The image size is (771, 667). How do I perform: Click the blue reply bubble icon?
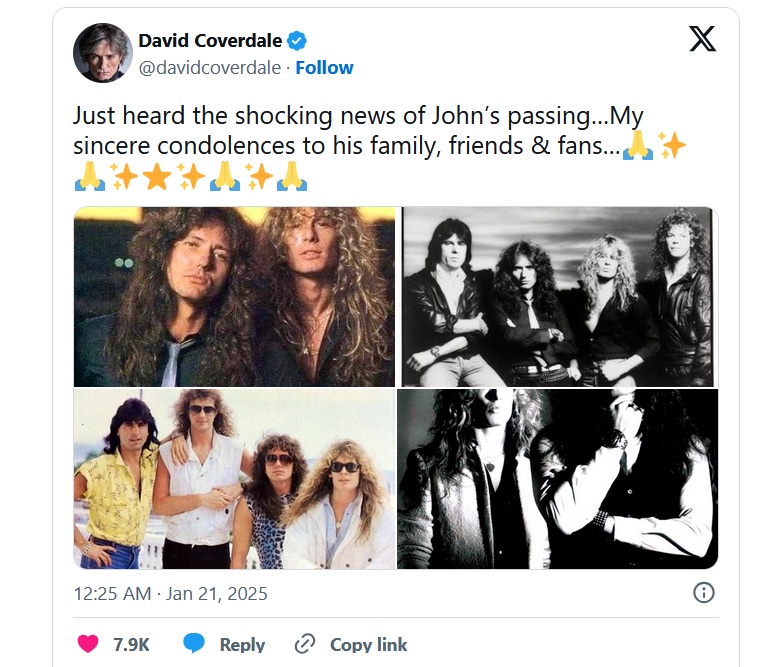(x=194, y=643)
